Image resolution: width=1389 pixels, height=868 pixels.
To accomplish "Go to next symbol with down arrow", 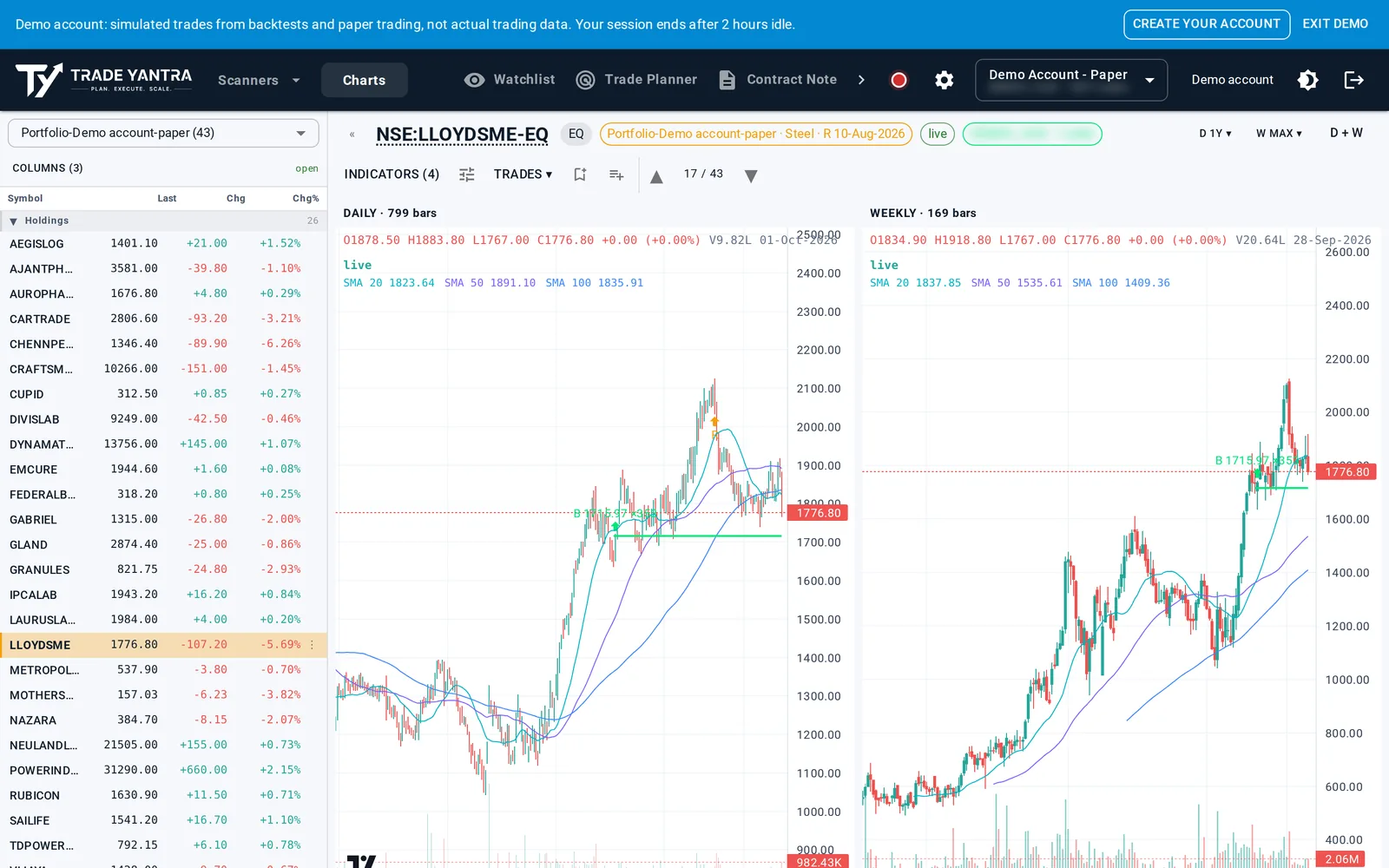I will point(751,176).
